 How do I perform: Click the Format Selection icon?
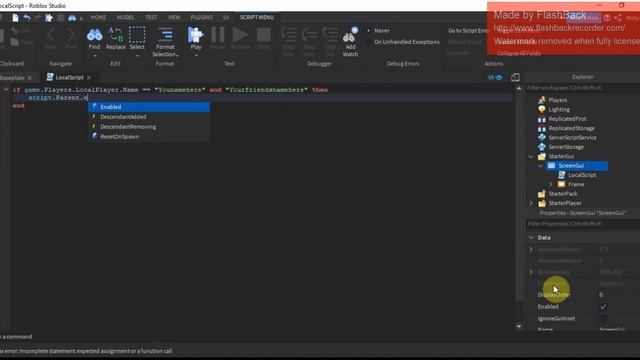tap(165, 35)
